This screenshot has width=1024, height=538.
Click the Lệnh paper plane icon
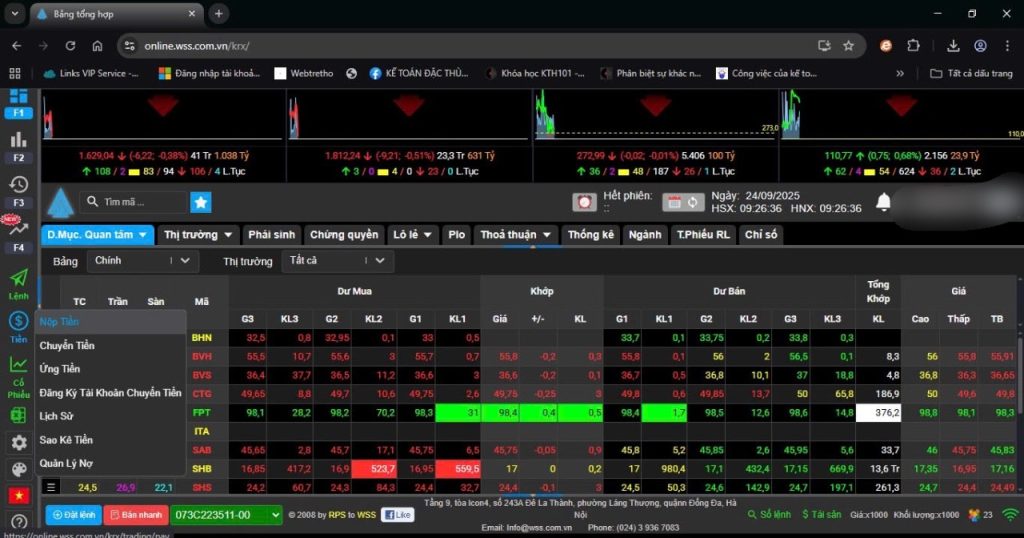18,278
